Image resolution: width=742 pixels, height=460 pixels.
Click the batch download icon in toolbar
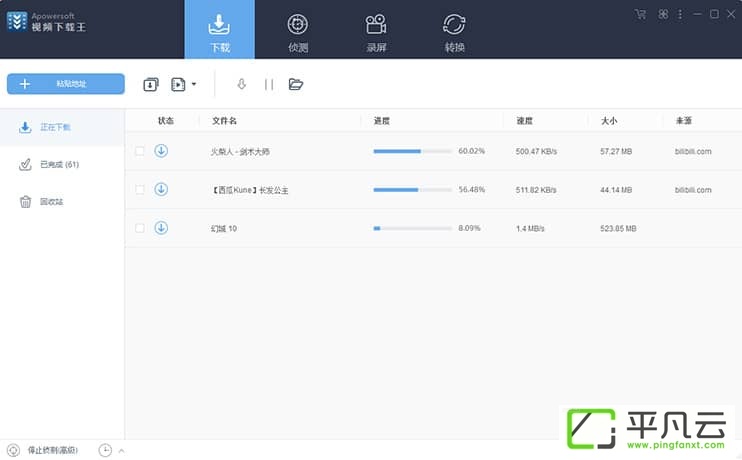point(151,84)
